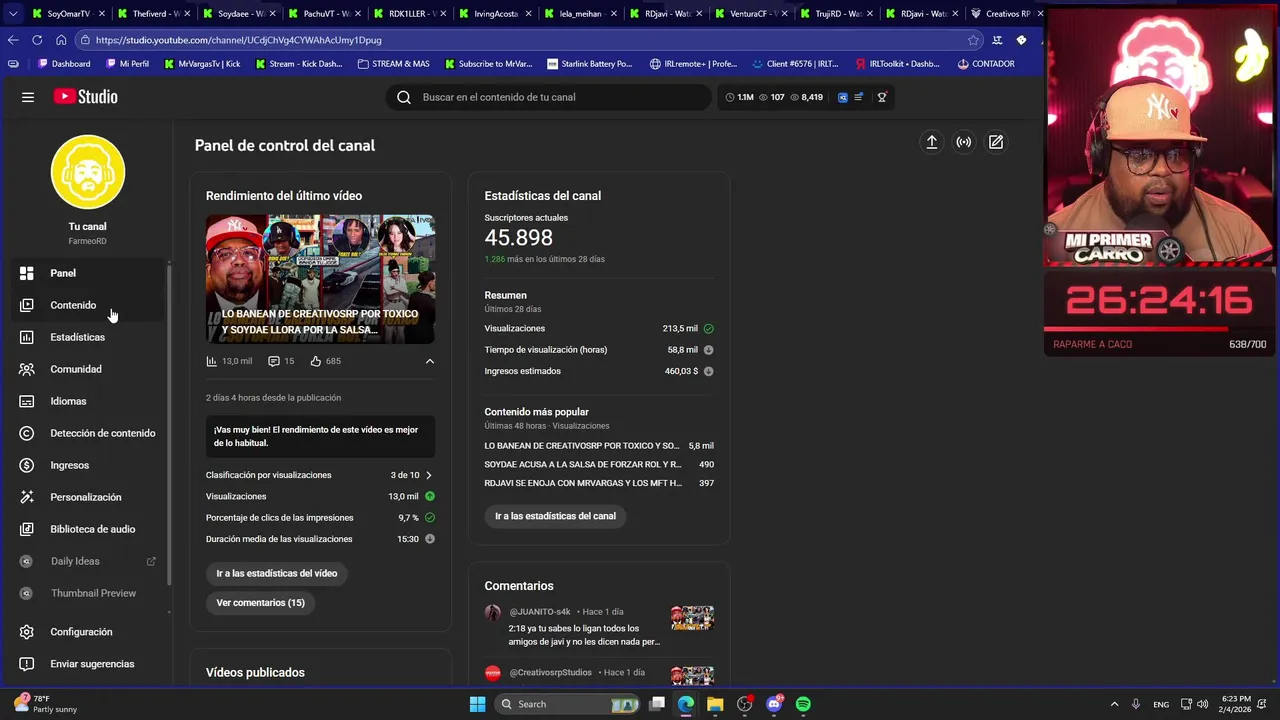Open Biblioteca de audio in sidebar

click(88, 529)
